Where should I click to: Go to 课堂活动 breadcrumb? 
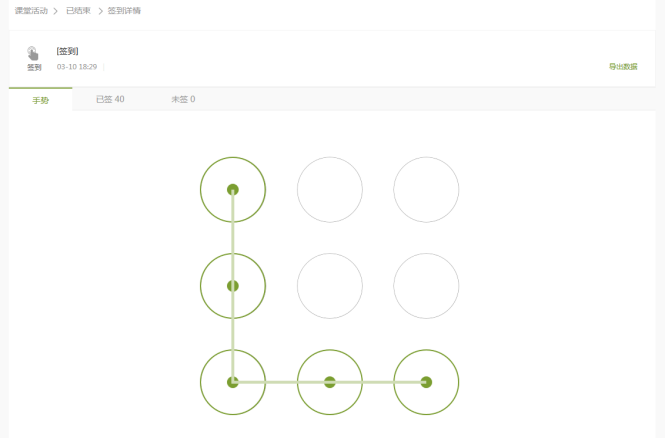31,11
